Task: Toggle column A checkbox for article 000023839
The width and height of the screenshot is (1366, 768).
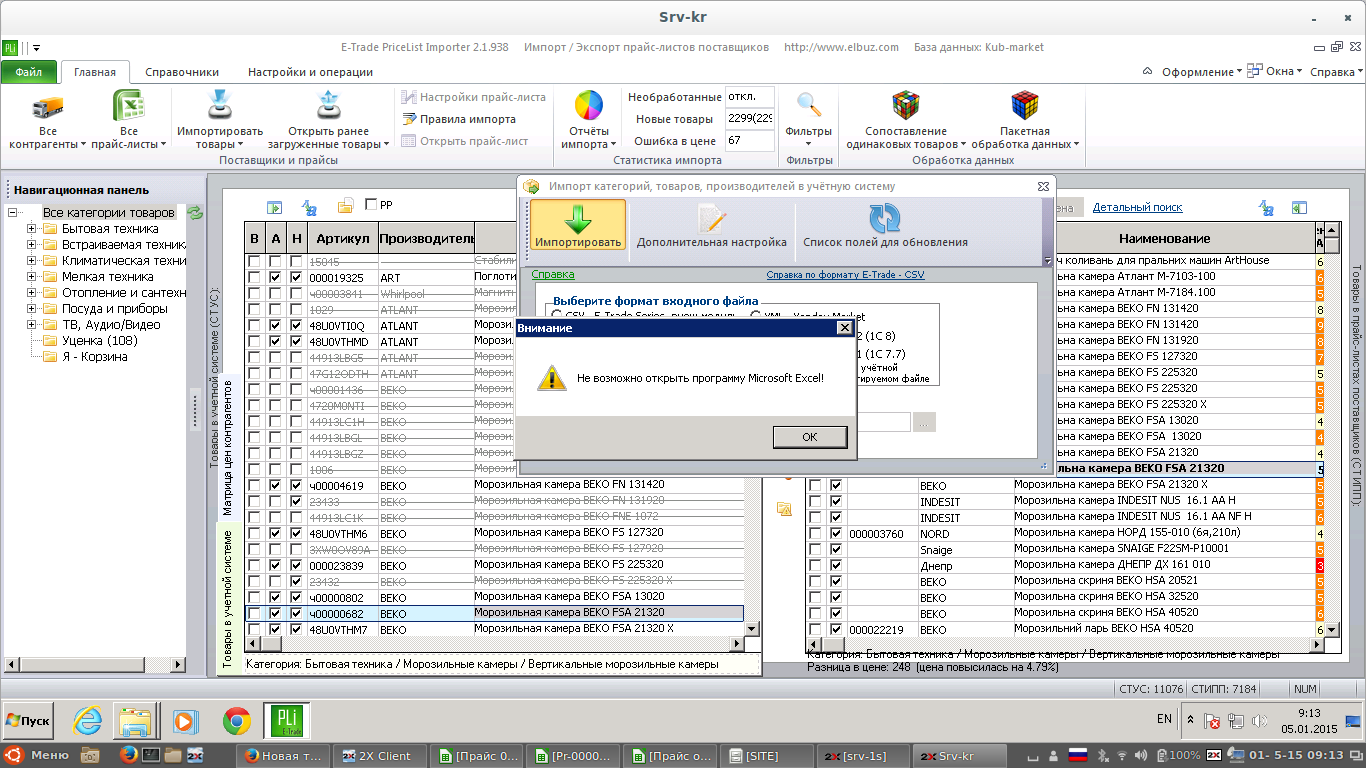Action: (x=274, y=565)
